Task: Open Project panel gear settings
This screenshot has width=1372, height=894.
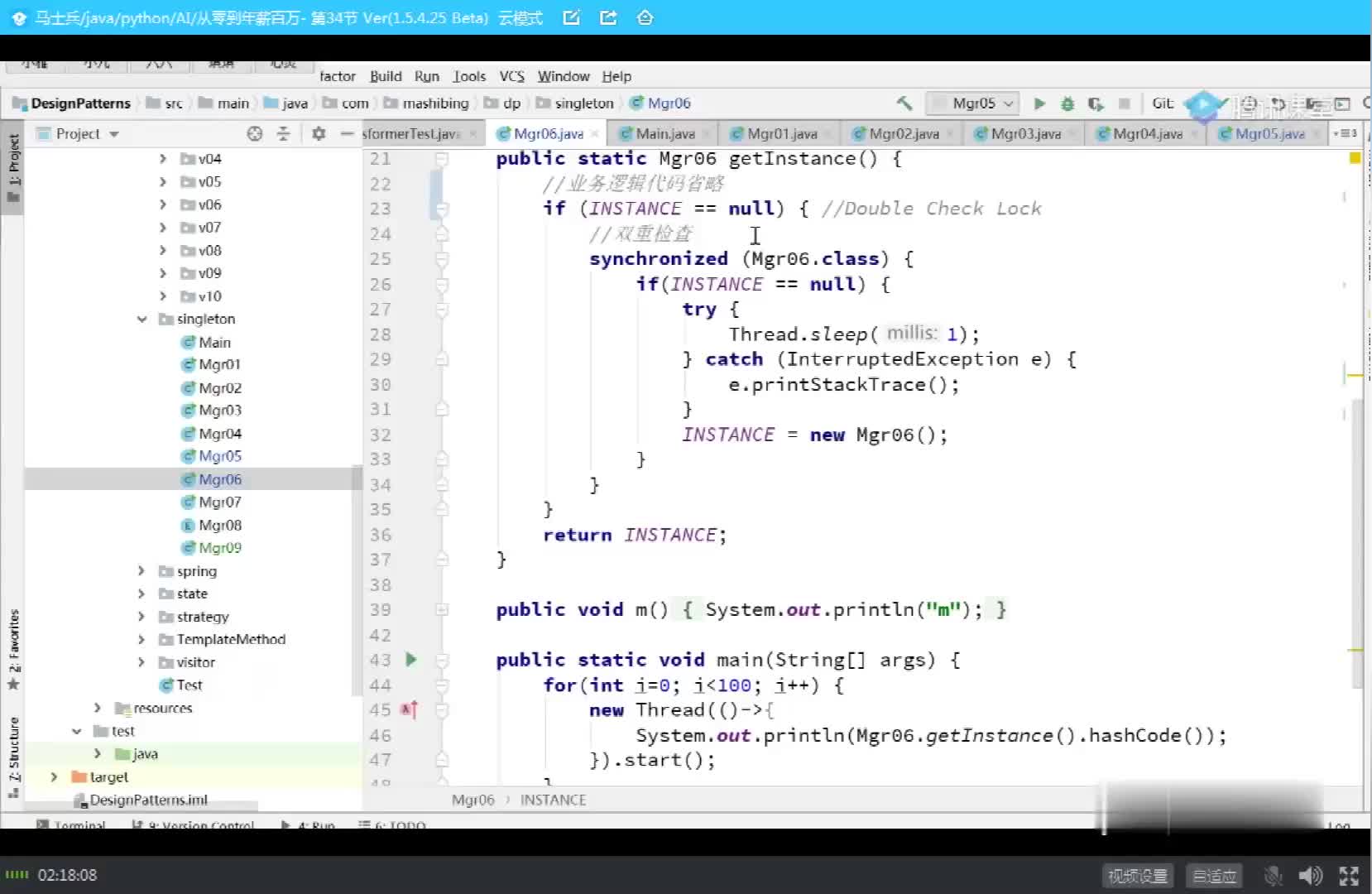Action: click(319, 133)
